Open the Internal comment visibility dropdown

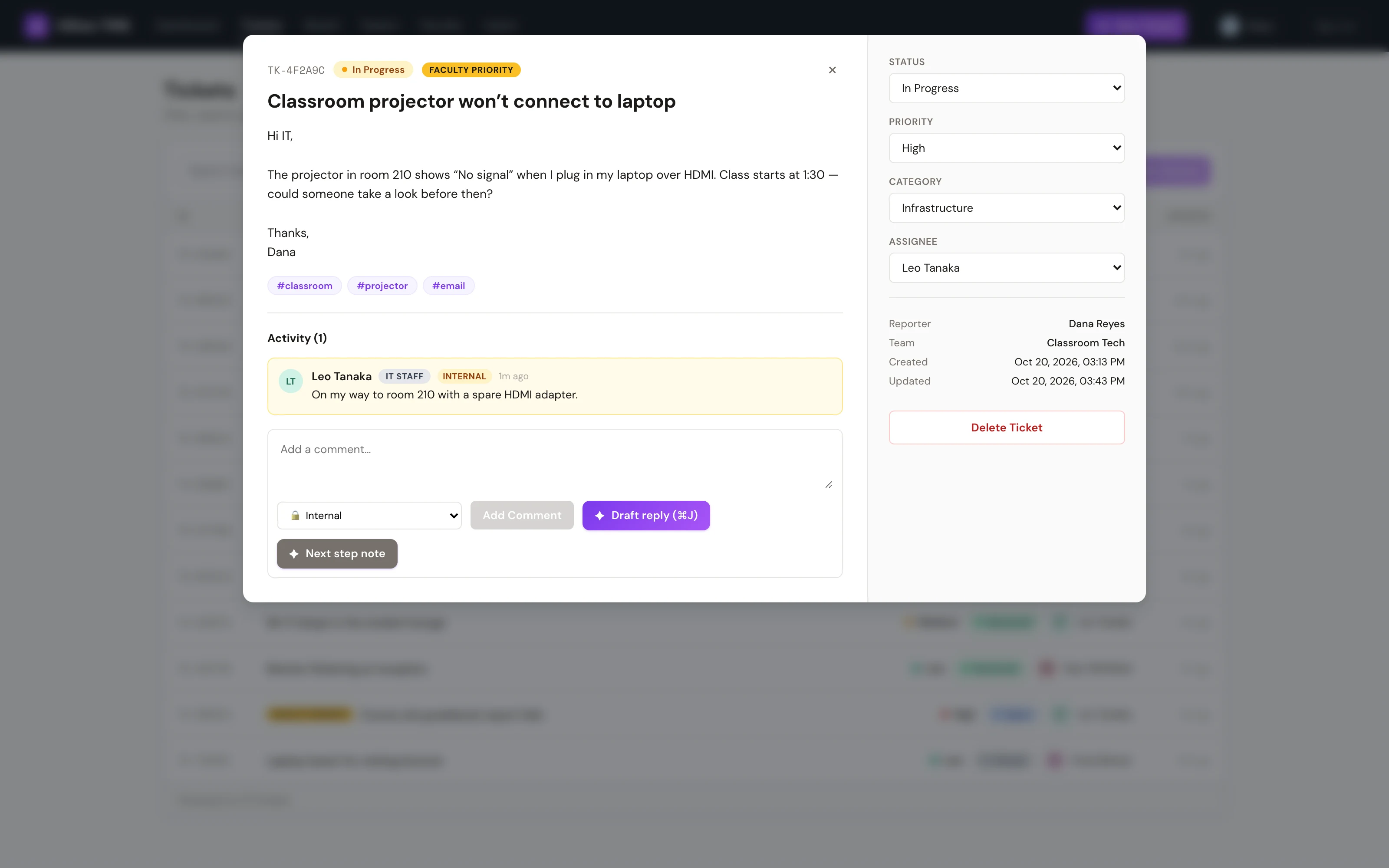pyautogui.click(x=369, y=516)
